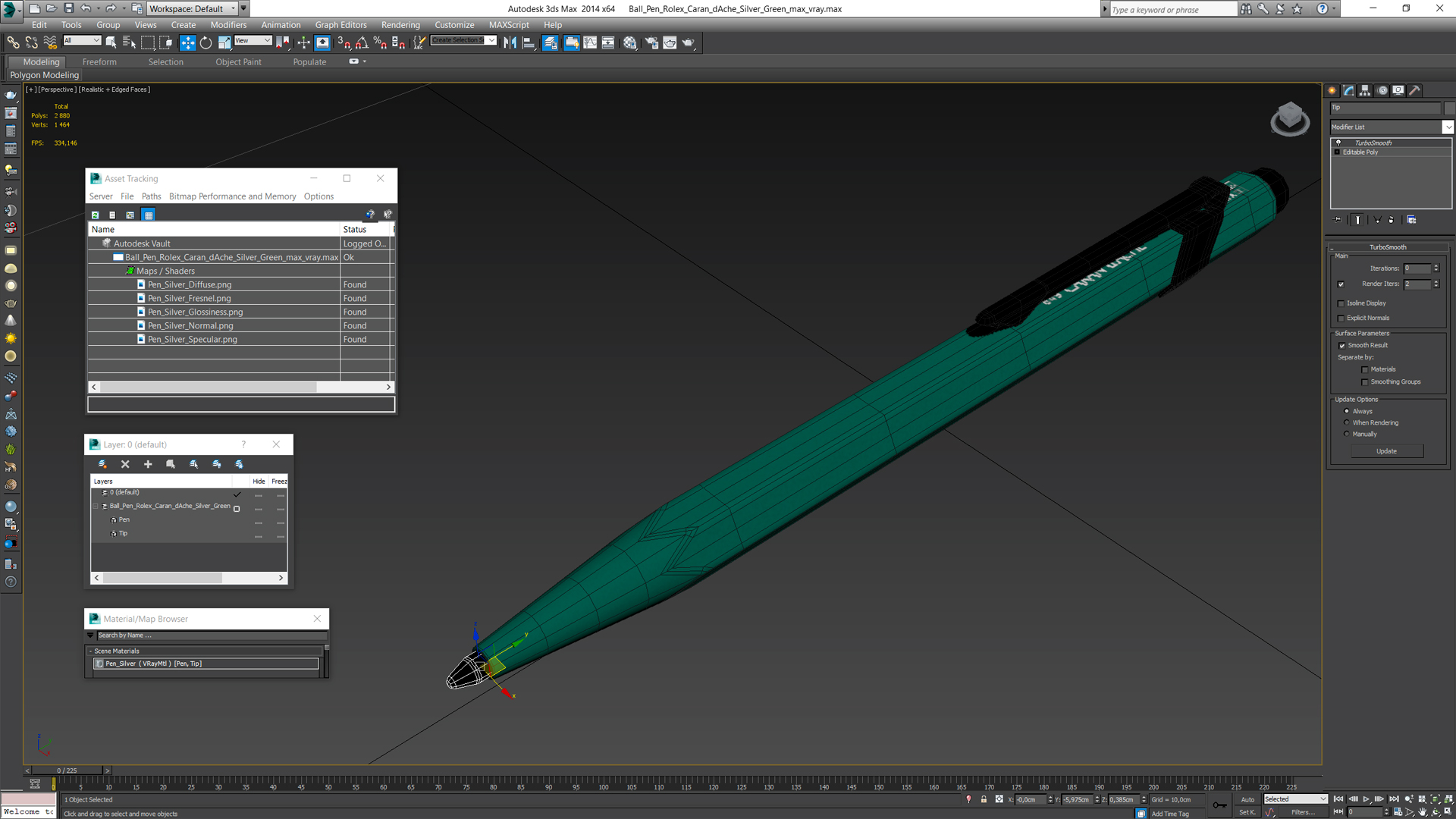Click the Select by Name icon
The height and width of the screenshot is (819, 1456).
(129, 42)
